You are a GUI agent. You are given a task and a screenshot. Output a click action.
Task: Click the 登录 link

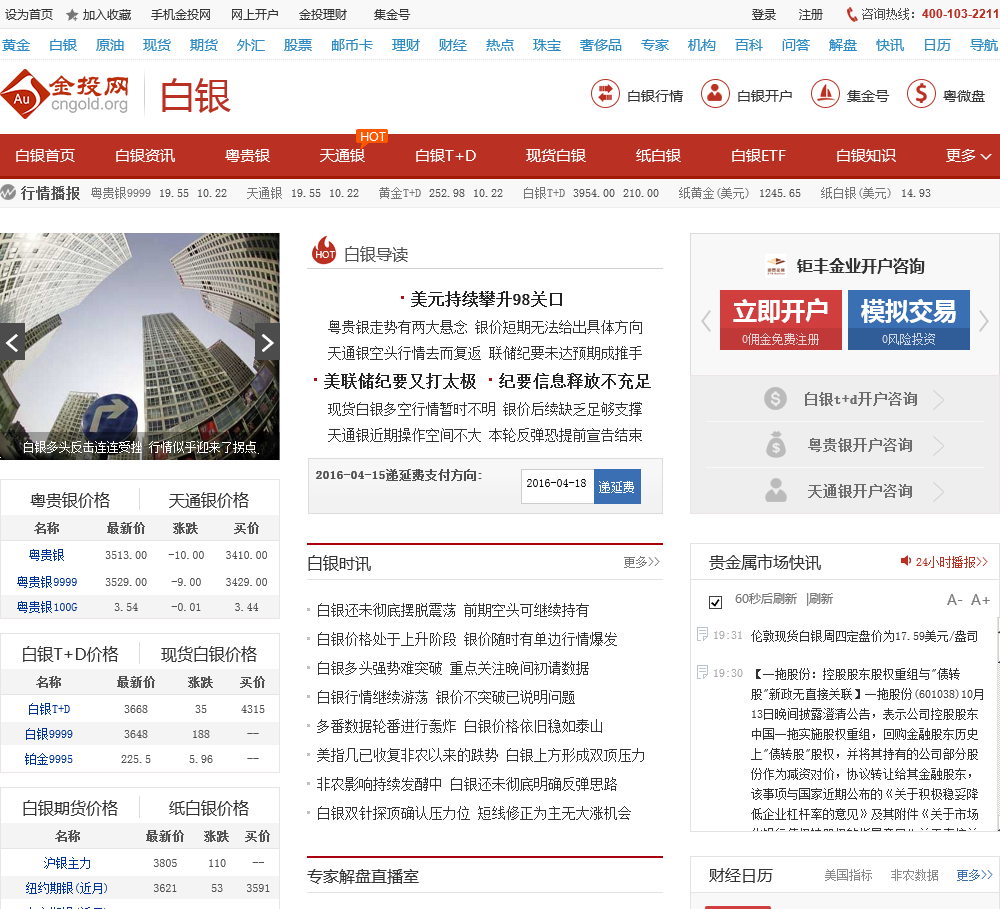click(x=764, y=15)
